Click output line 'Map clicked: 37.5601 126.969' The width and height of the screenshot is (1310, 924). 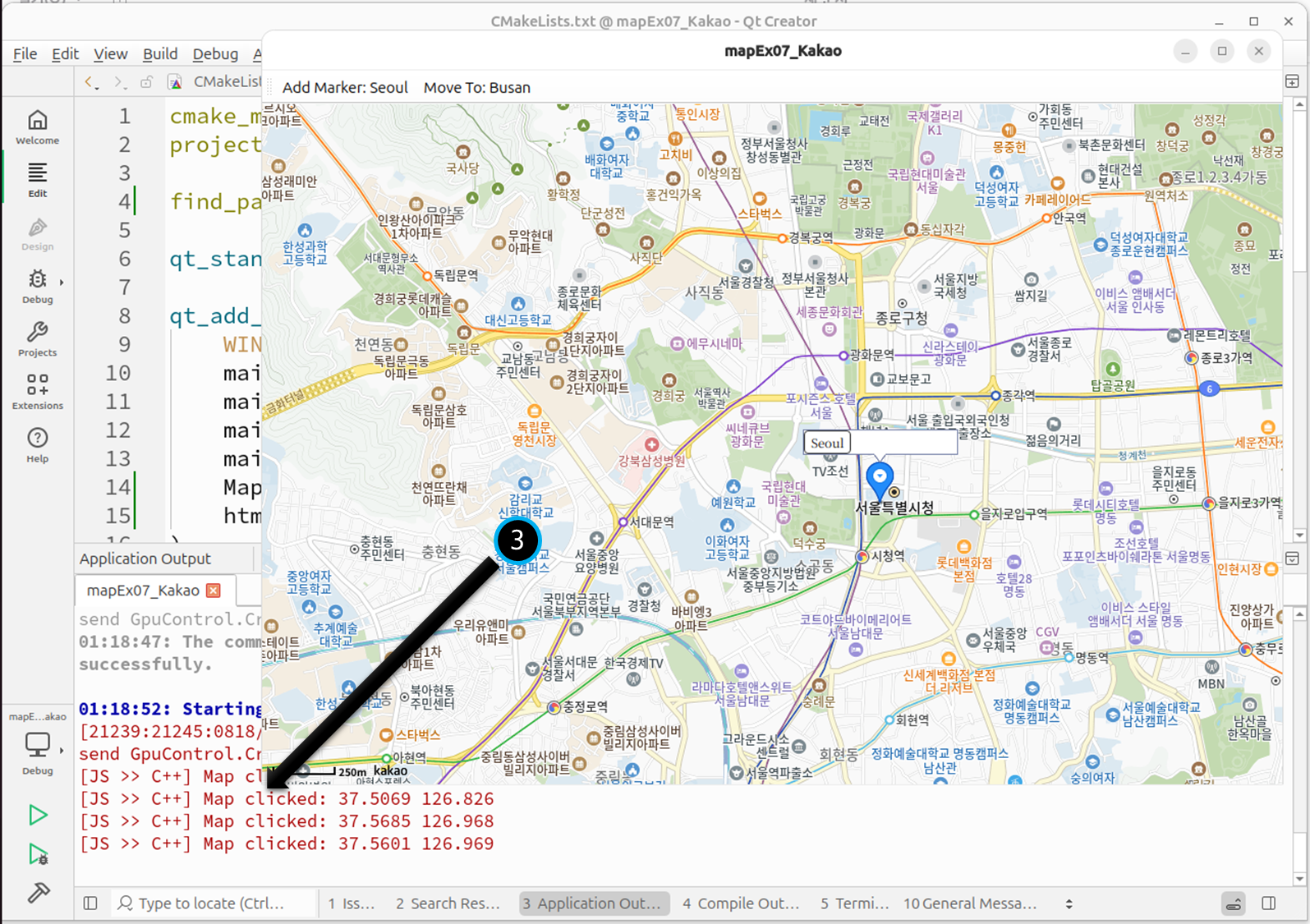pos(287,844)
